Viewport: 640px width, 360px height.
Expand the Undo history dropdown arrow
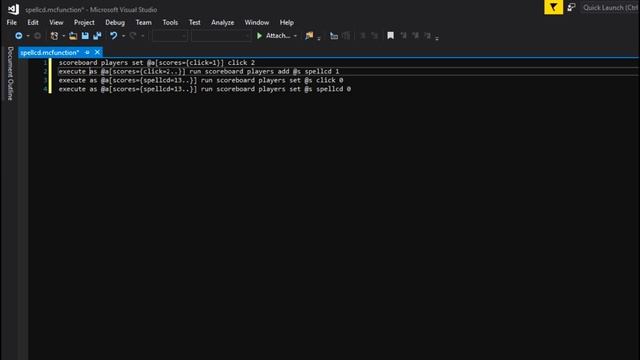pos(123,36)
